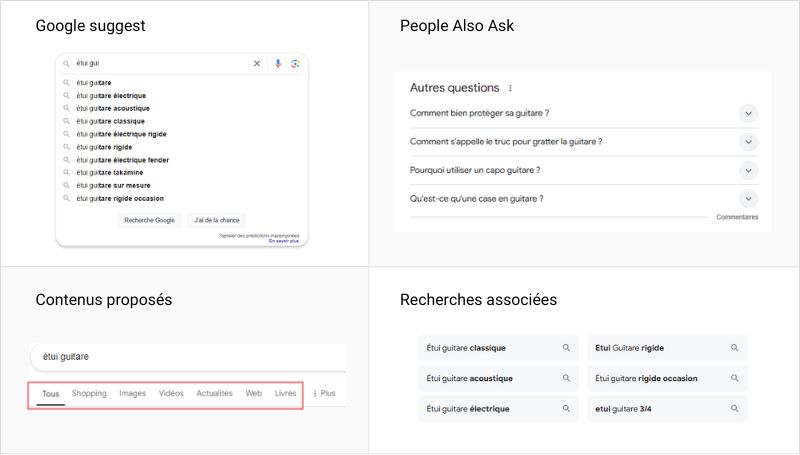Screen dimensions: 800x455
Task: Choose the suggestion 'étui guitare takamine'
Action: click(110, 172)
